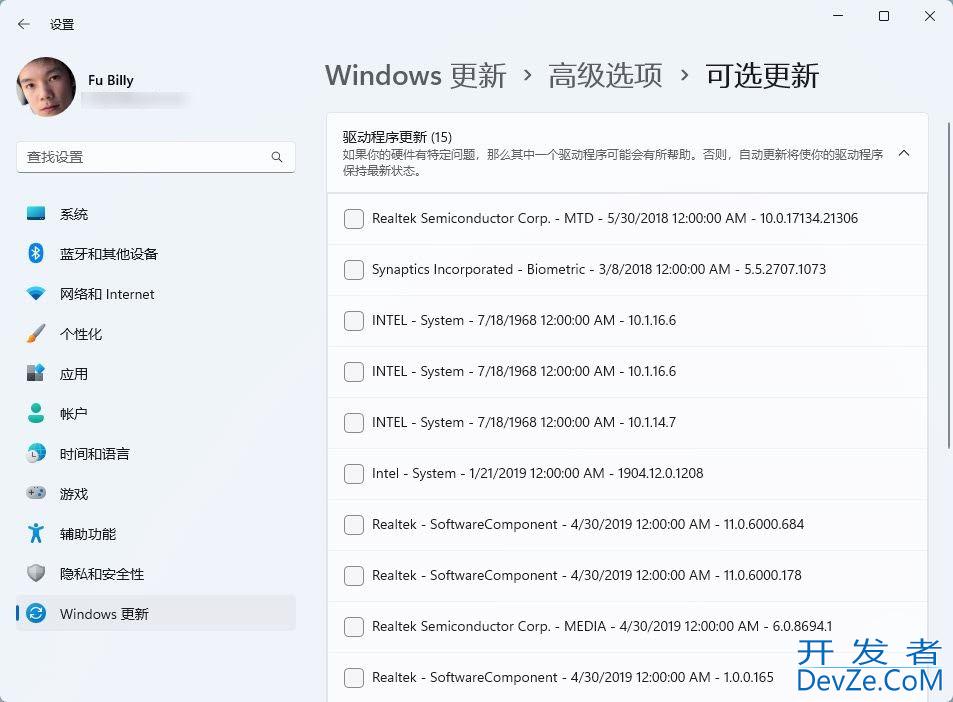953x702 pixels.
Task: Click 高级选项 breadcrumb link
Action: (605, 76)
